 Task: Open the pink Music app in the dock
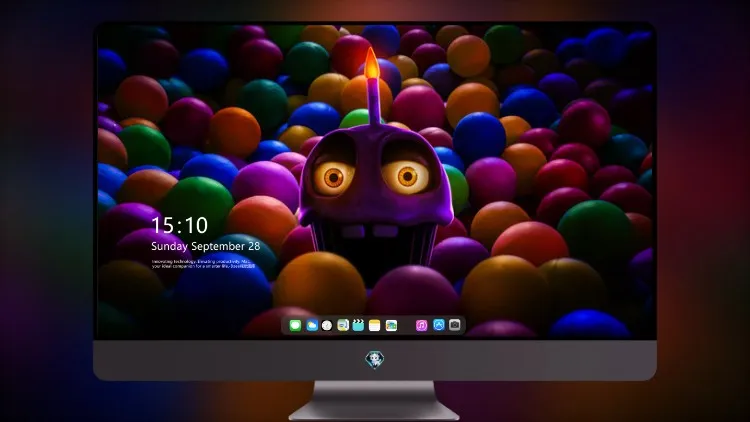tap(421, 325)
